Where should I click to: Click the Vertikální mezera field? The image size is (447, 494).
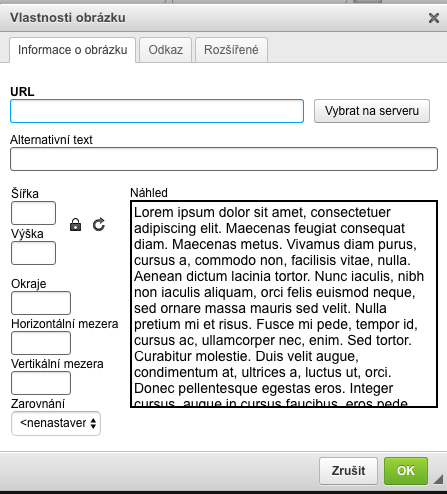pyautogui.click(x=41, y=383)
